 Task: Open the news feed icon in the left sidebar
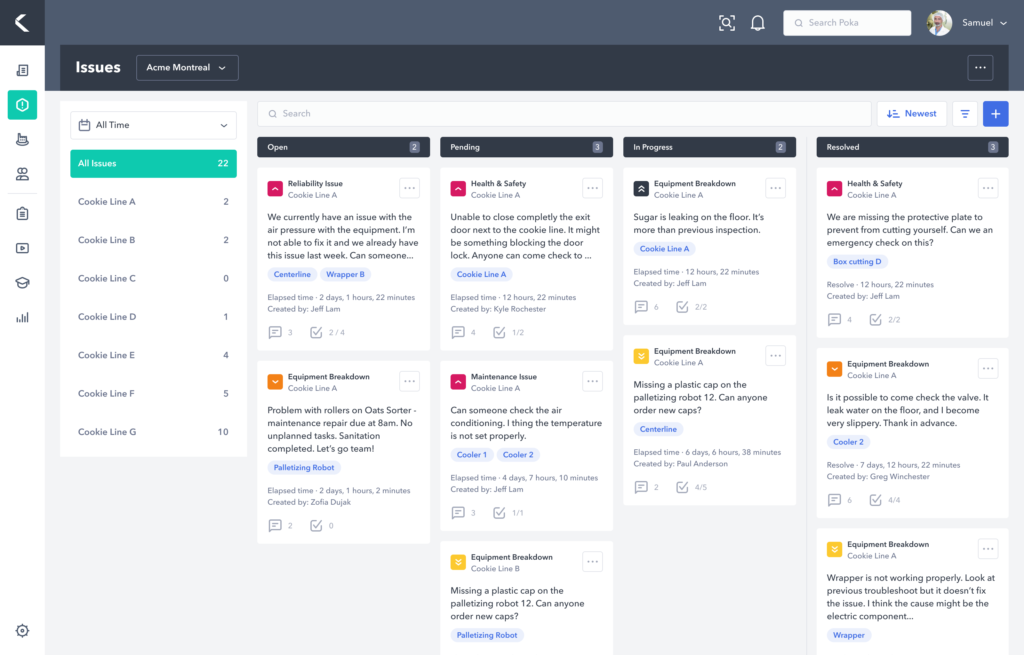[22, 69]
